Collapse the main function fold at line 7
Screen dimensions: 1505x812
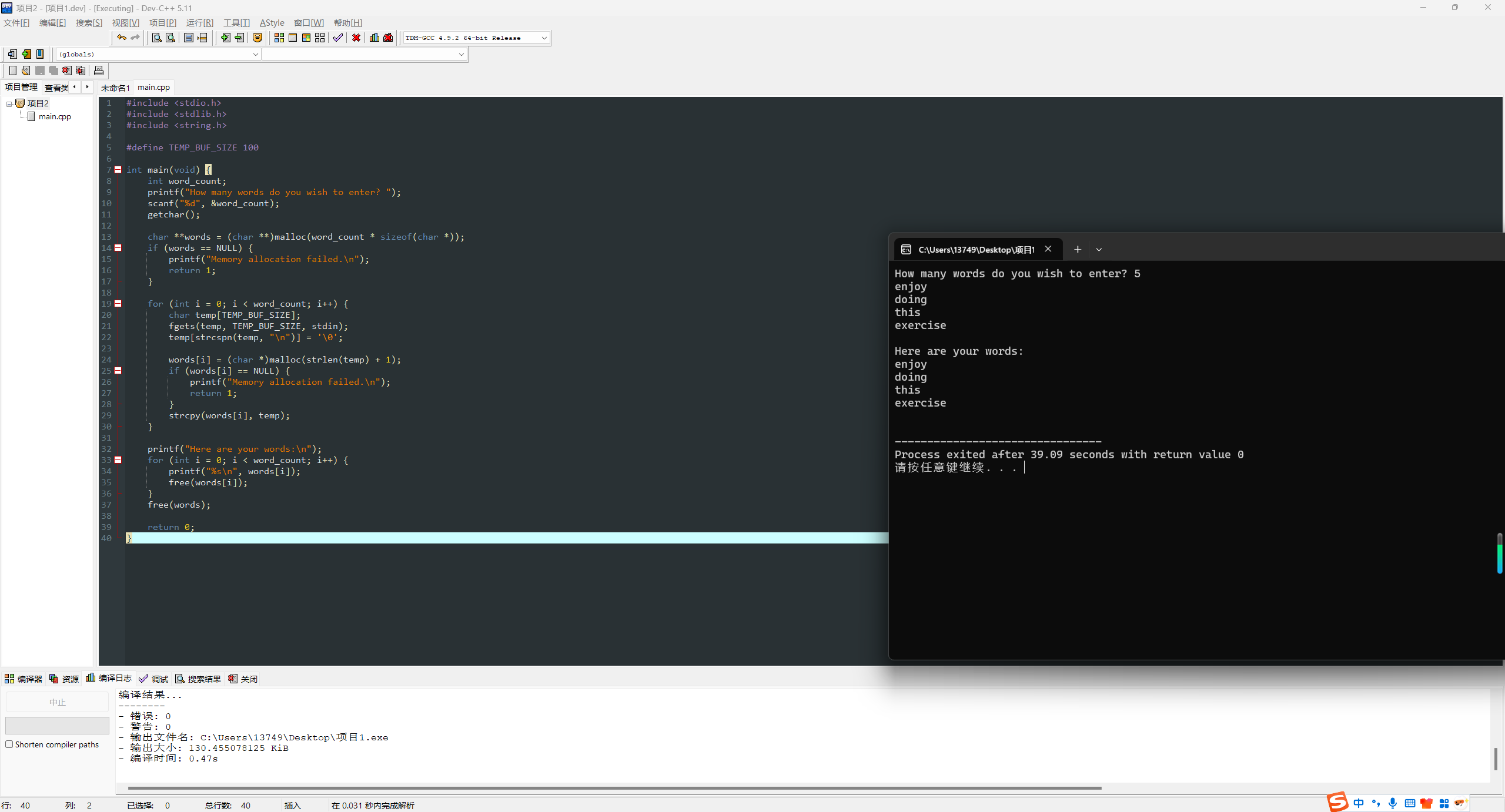(x=118, y=170)
